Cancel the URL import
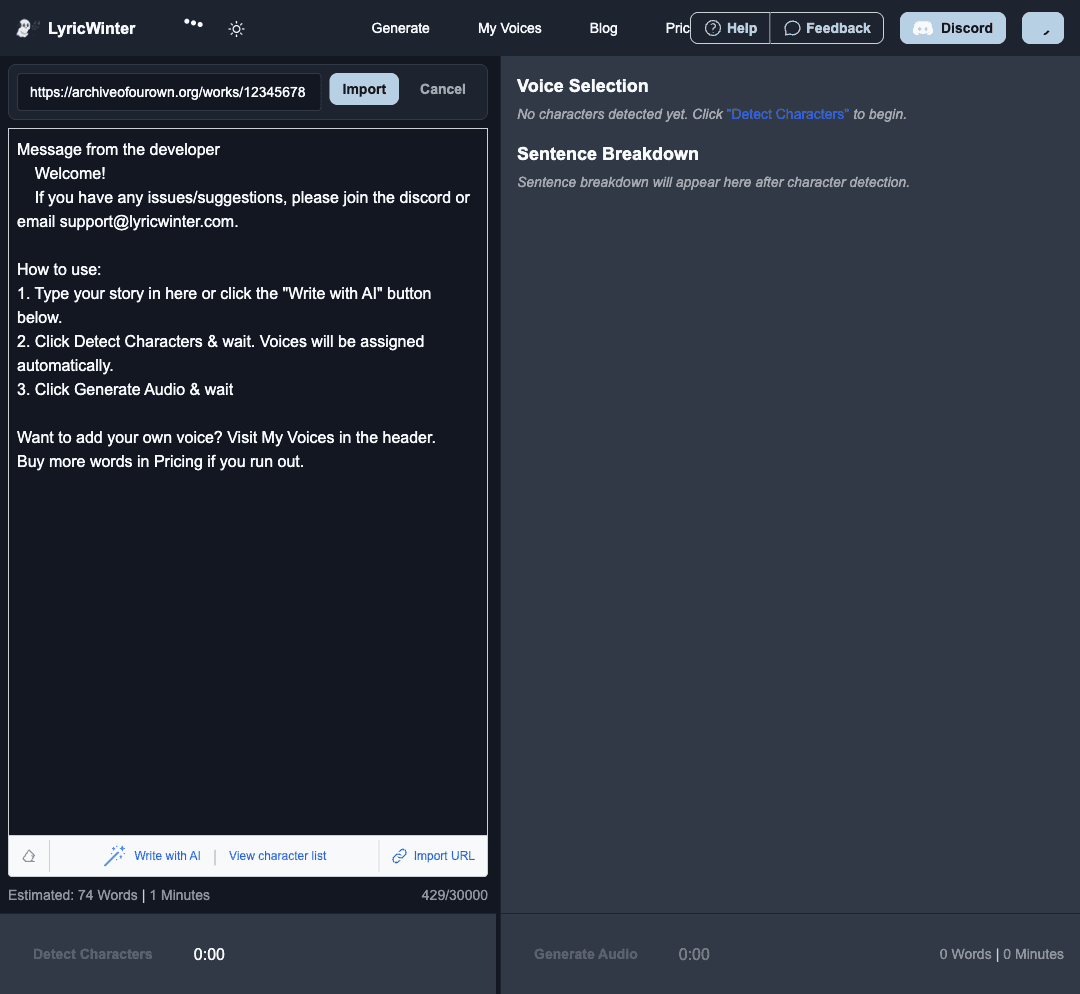The height and width of the screenshot is (994, 1080). pyautogui.click(x=443, y=89)
